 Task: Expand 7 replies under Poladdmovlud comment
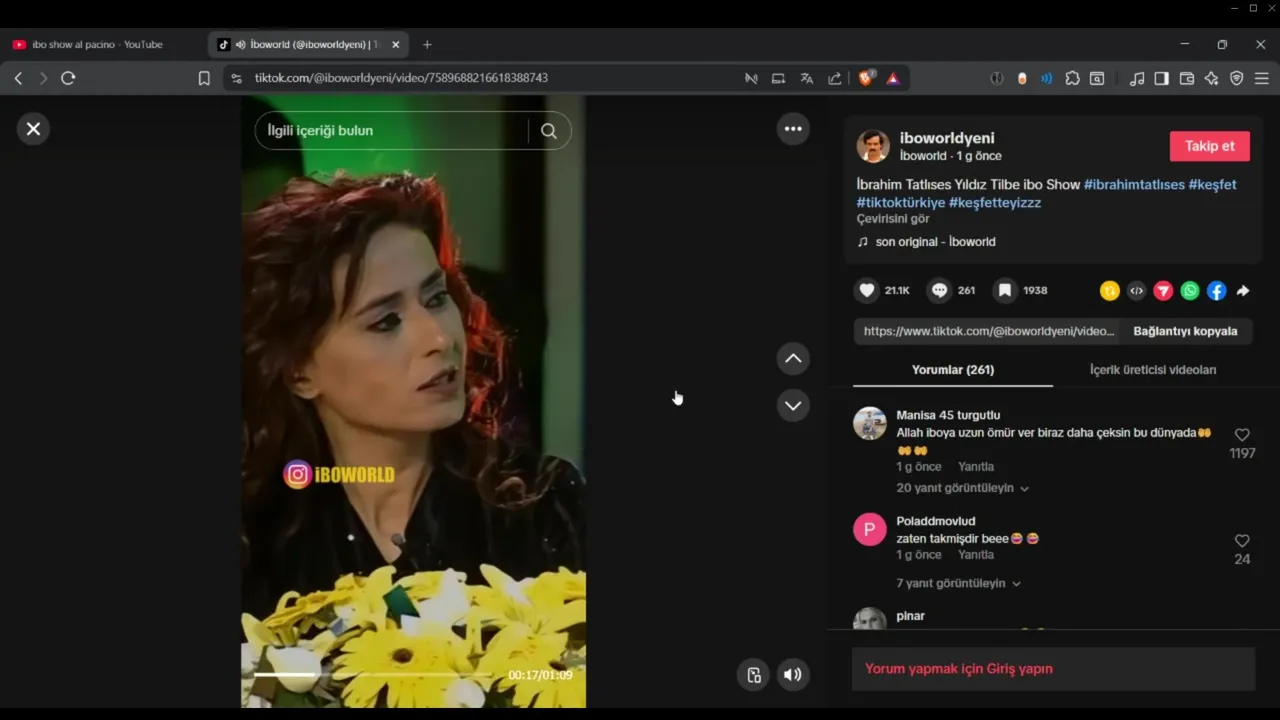[959, 583]
